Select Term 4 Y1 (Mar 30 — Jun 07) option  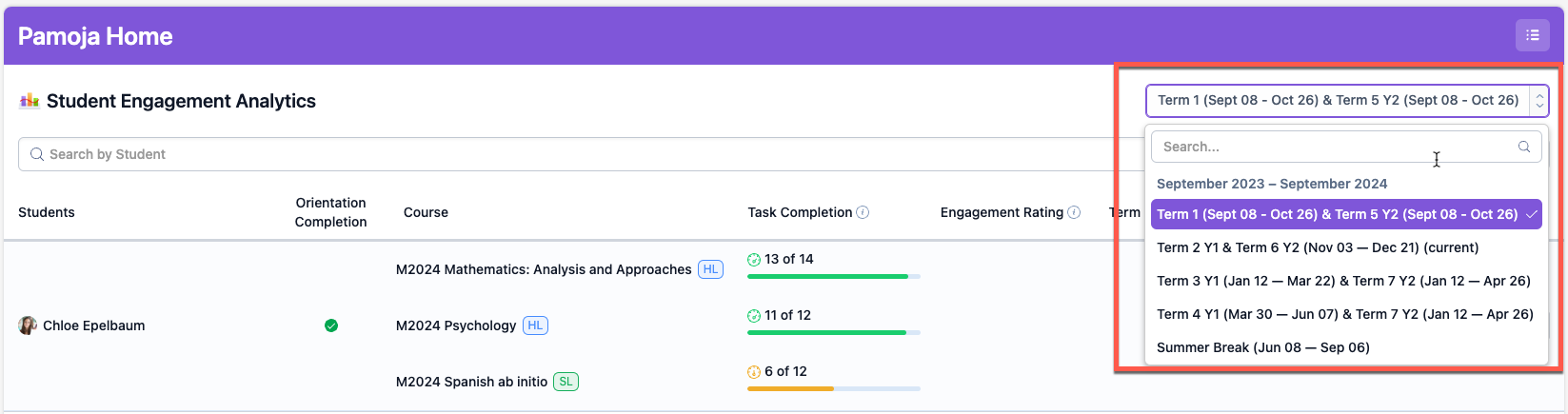coord(1344,314)
